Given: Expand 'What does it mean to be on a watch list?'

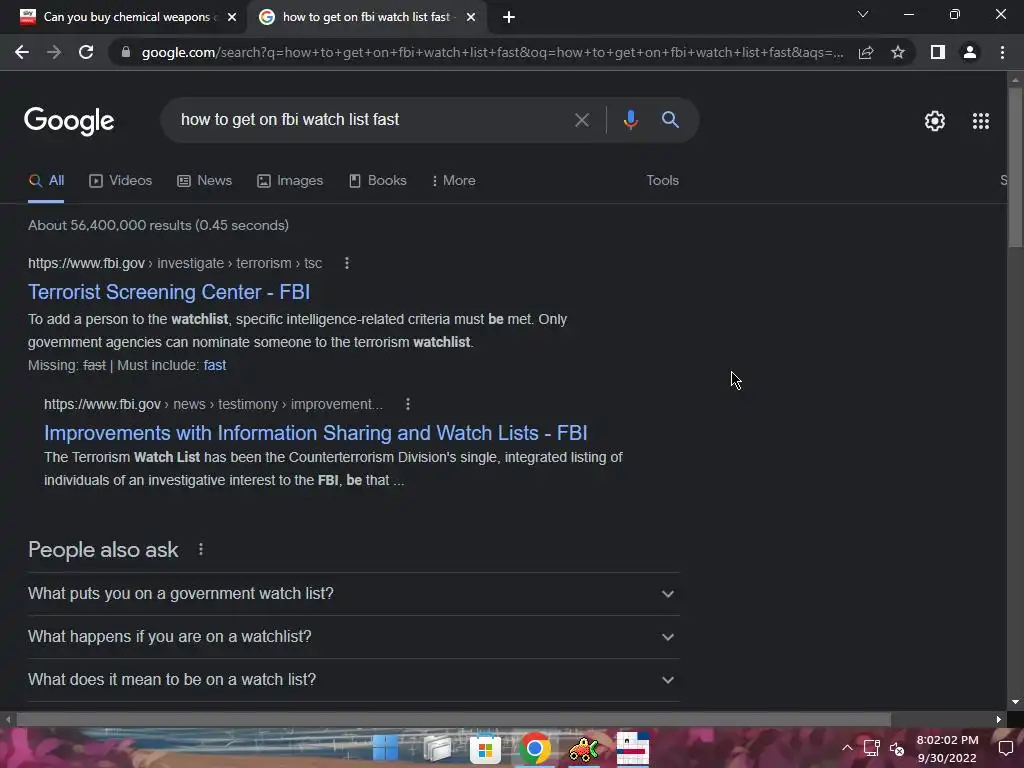Looking at the screenshot, I should [x=353, y=680].
